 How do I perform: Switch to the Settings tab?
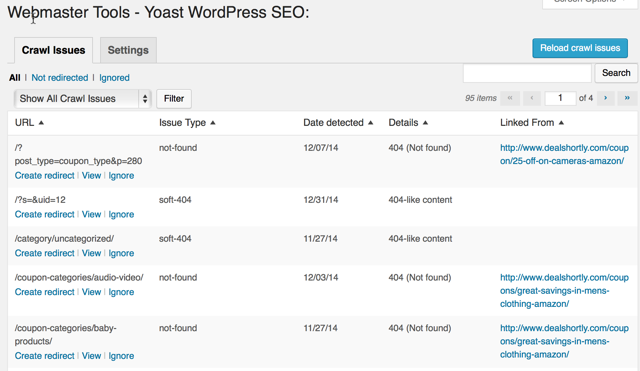128,50
